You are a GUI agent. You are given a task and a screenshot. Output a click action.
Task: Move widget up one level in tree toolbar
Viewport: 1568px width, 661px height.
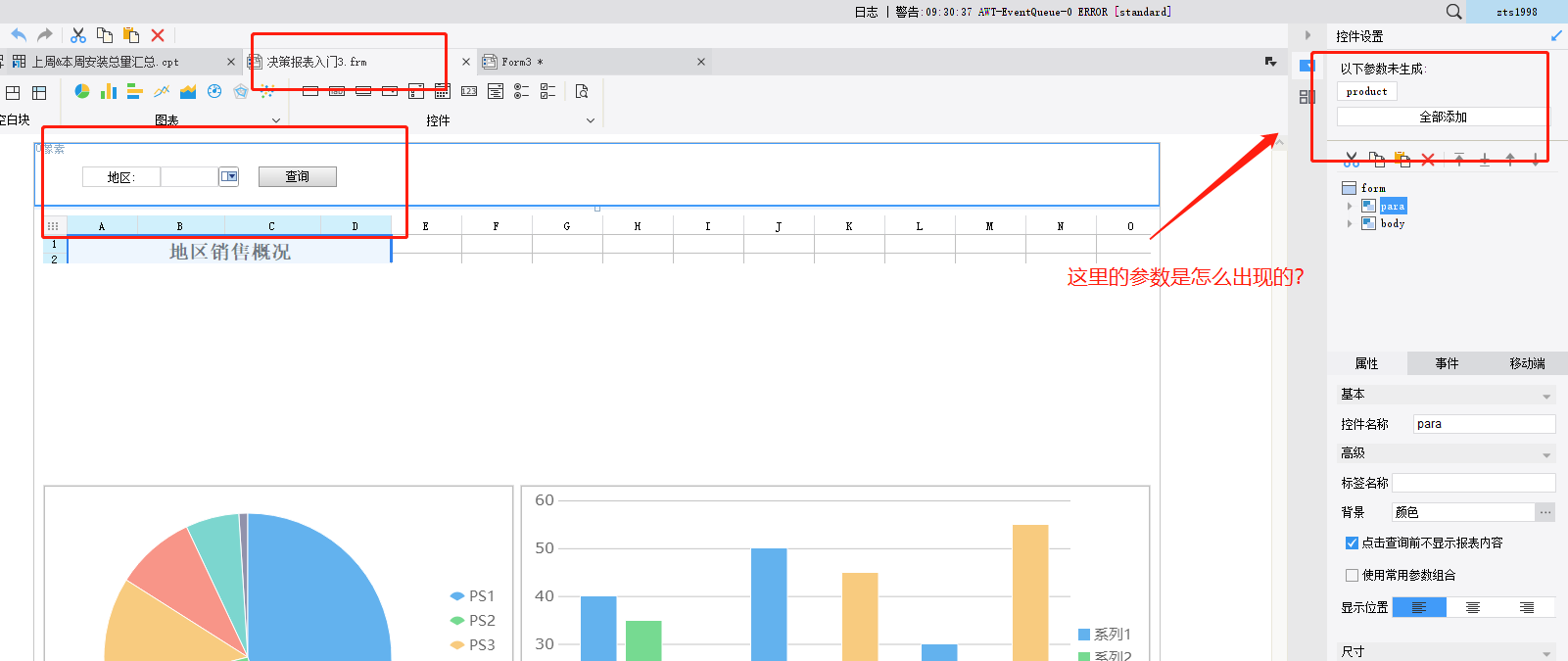pyautogui.click(x=1510, y=160)
